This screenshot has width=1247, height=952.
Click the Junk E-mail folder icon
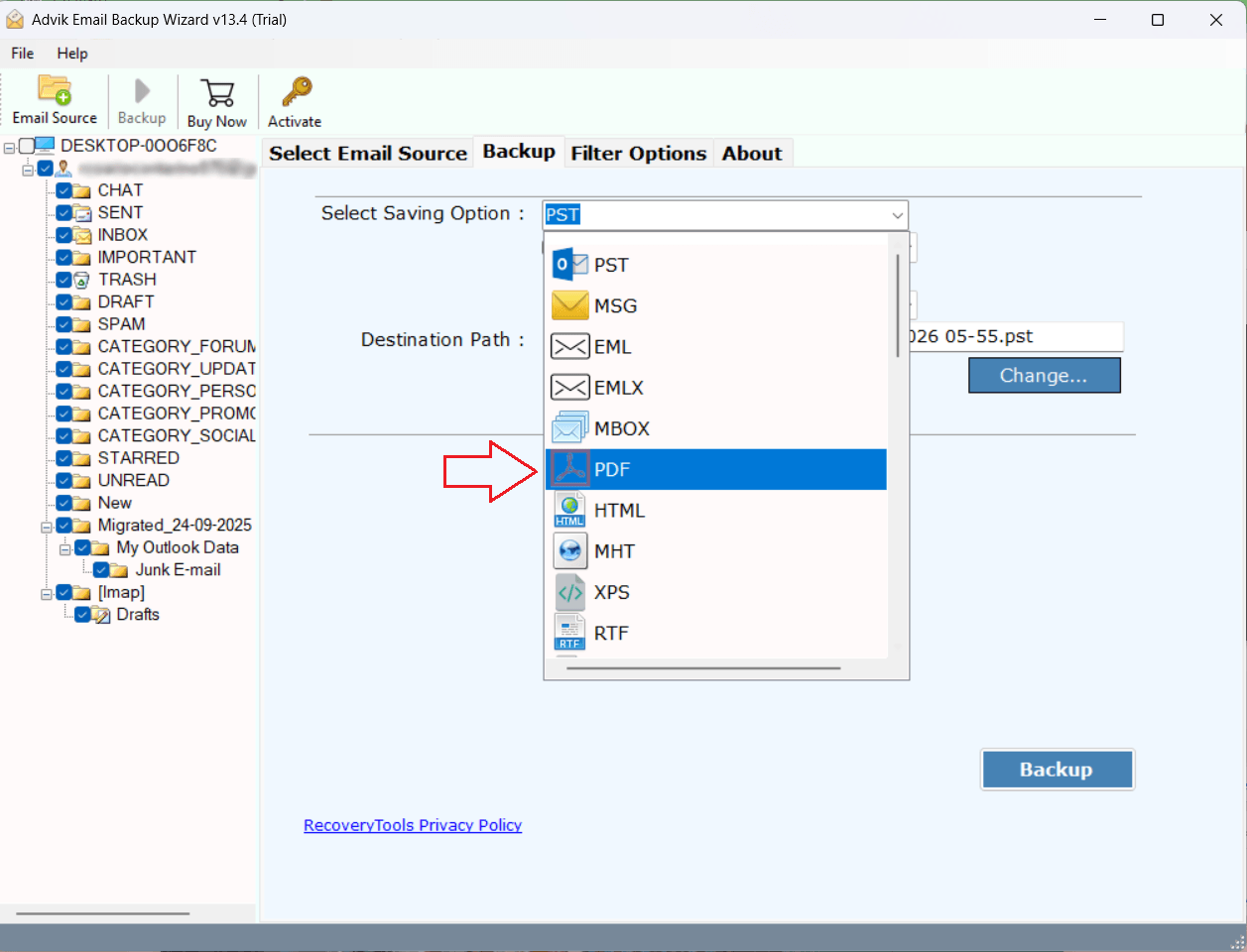[x=120, y=570]
